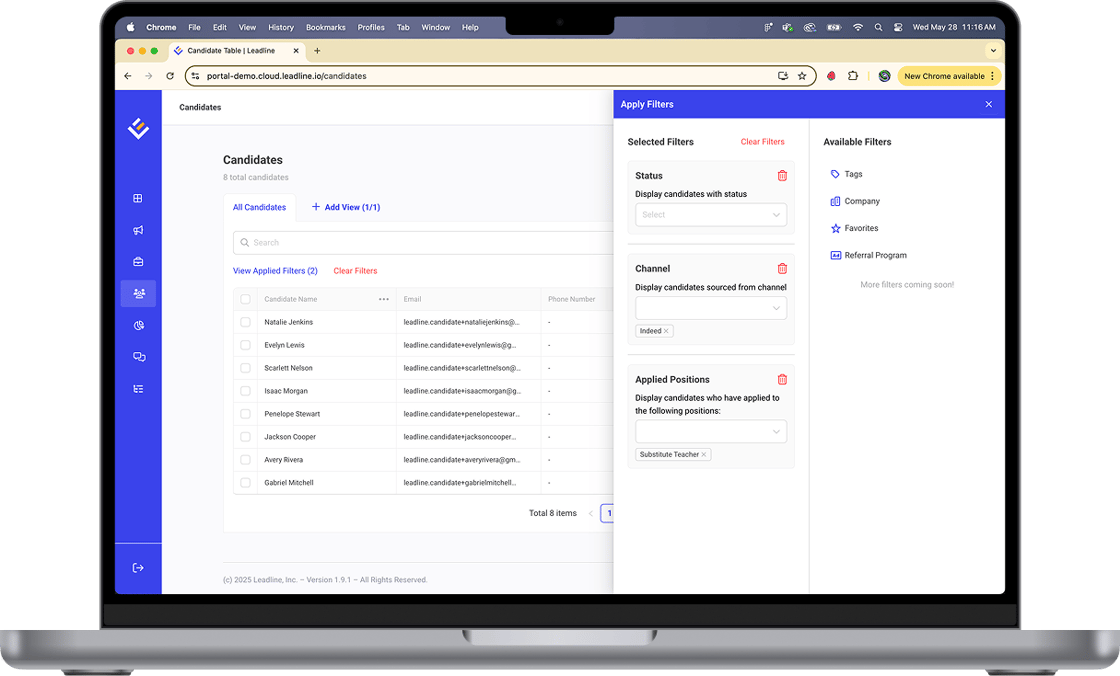Switch to the All Candidates tab
Screen dimensions: 1120x676
click(259, 207)
